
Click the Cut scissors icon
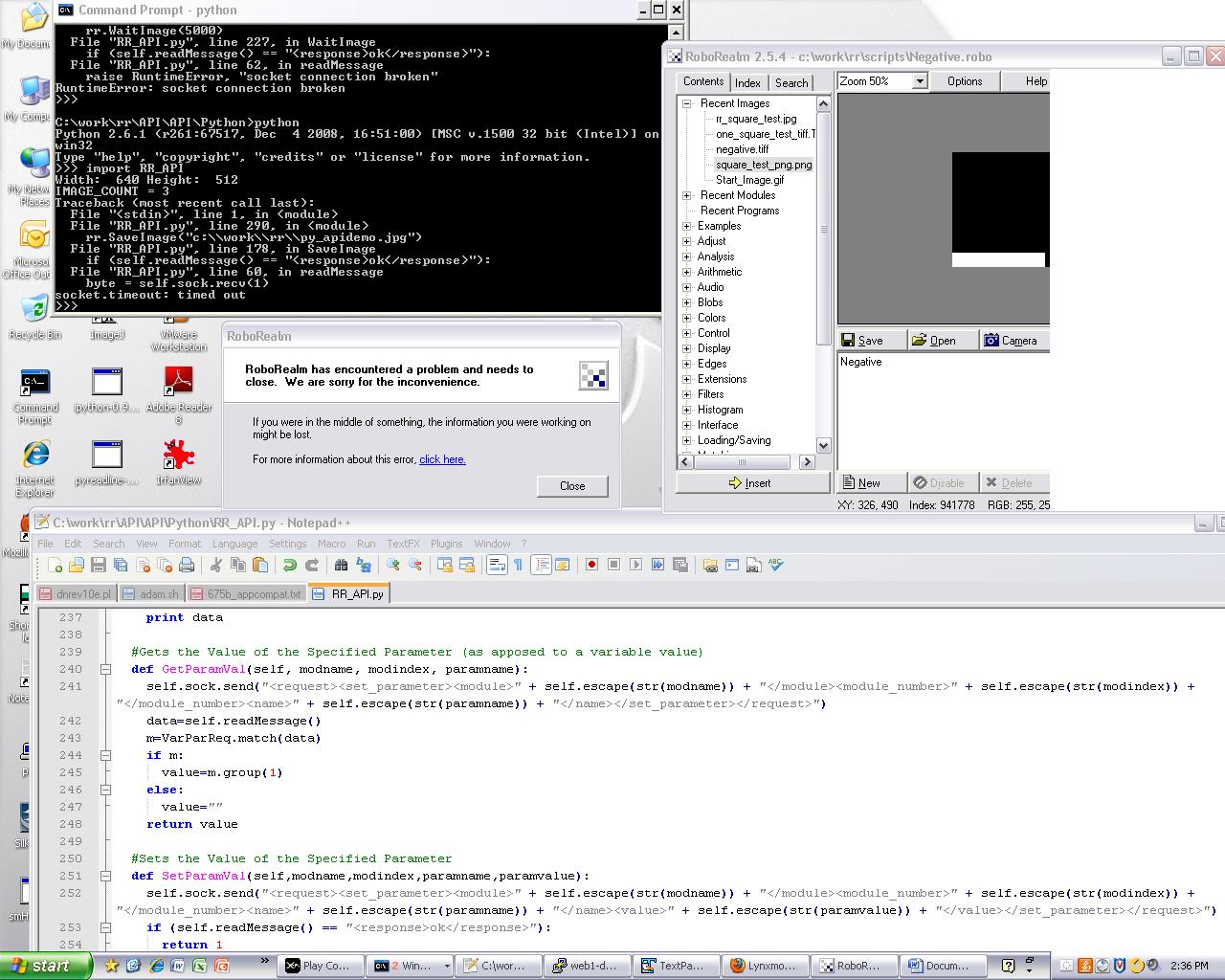tap(216, 565)
